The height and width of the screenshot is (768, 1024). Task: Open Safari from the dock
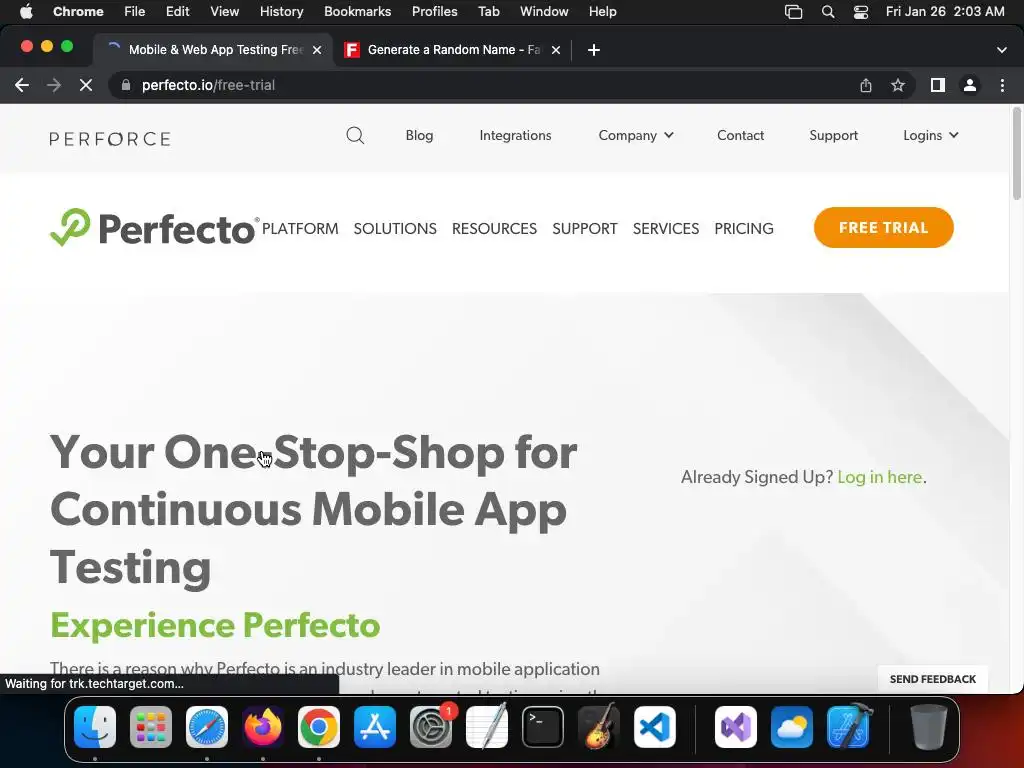[207, 727]
